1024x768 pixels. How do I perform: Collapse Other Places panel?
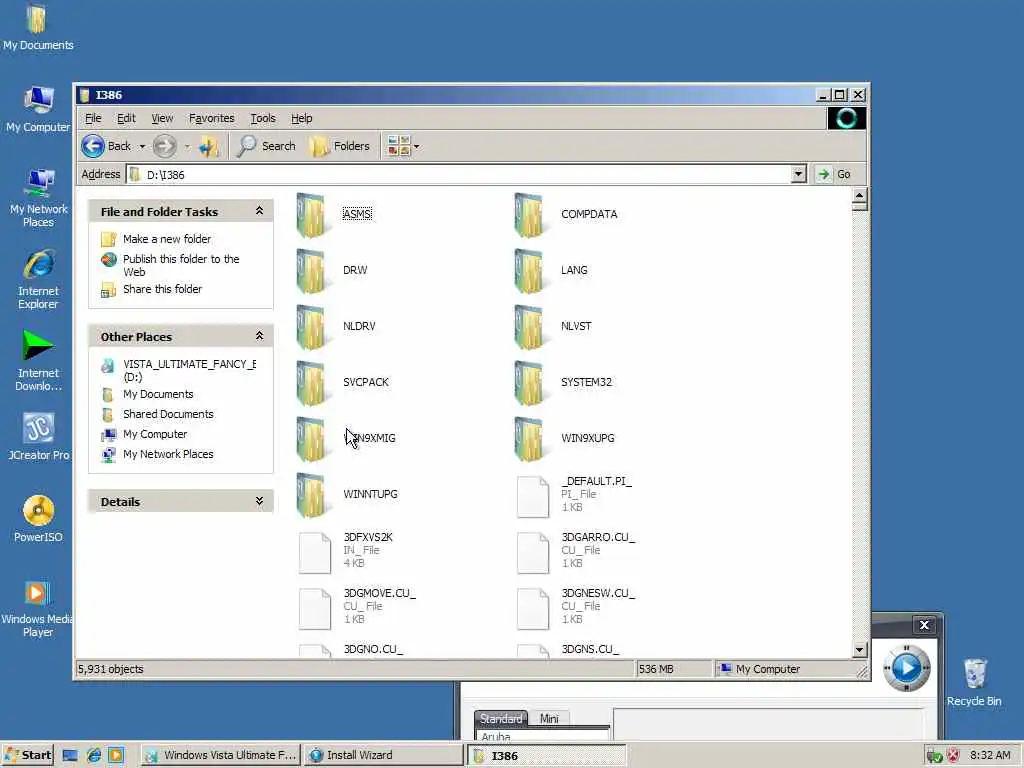(259, 336)
